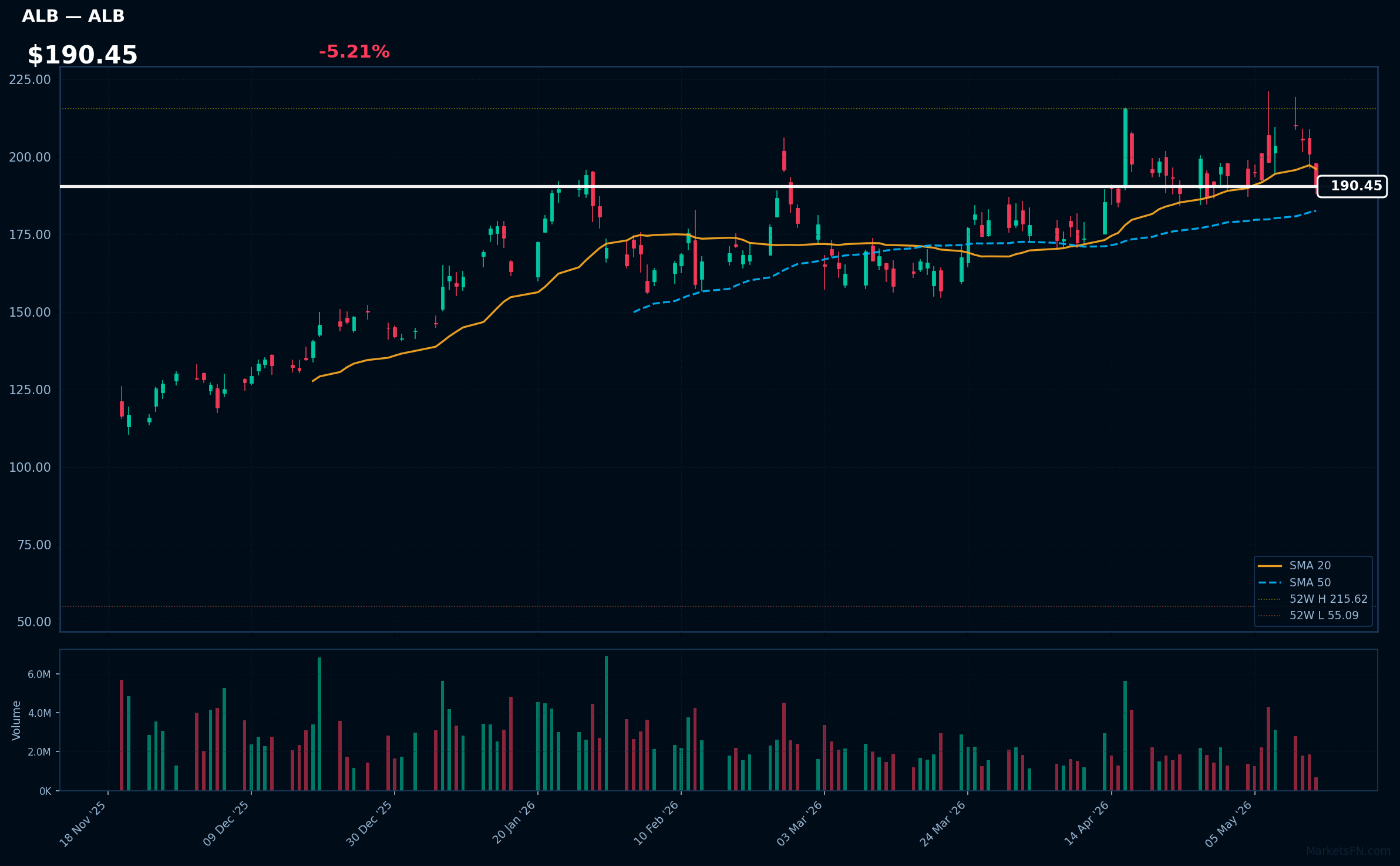Viewport: 1400px width, 866px height.
Task: Click the 20 Jan '26 date label
Action: click(x=514, y=823)
